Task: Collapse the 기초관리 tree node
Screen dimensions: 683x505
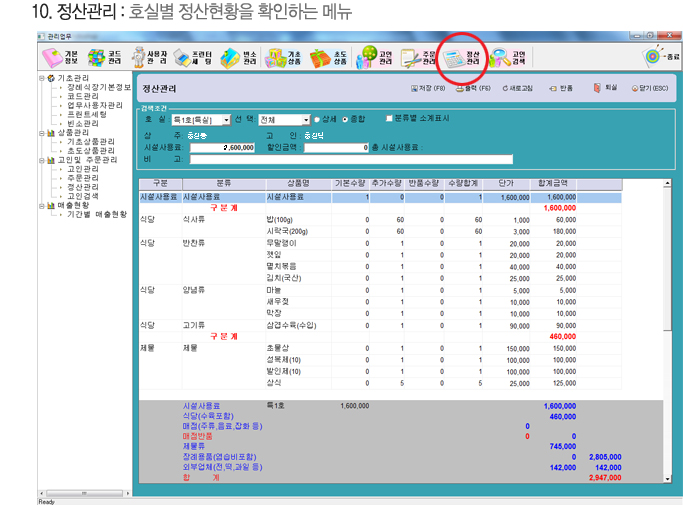Action: pos(42,77)
